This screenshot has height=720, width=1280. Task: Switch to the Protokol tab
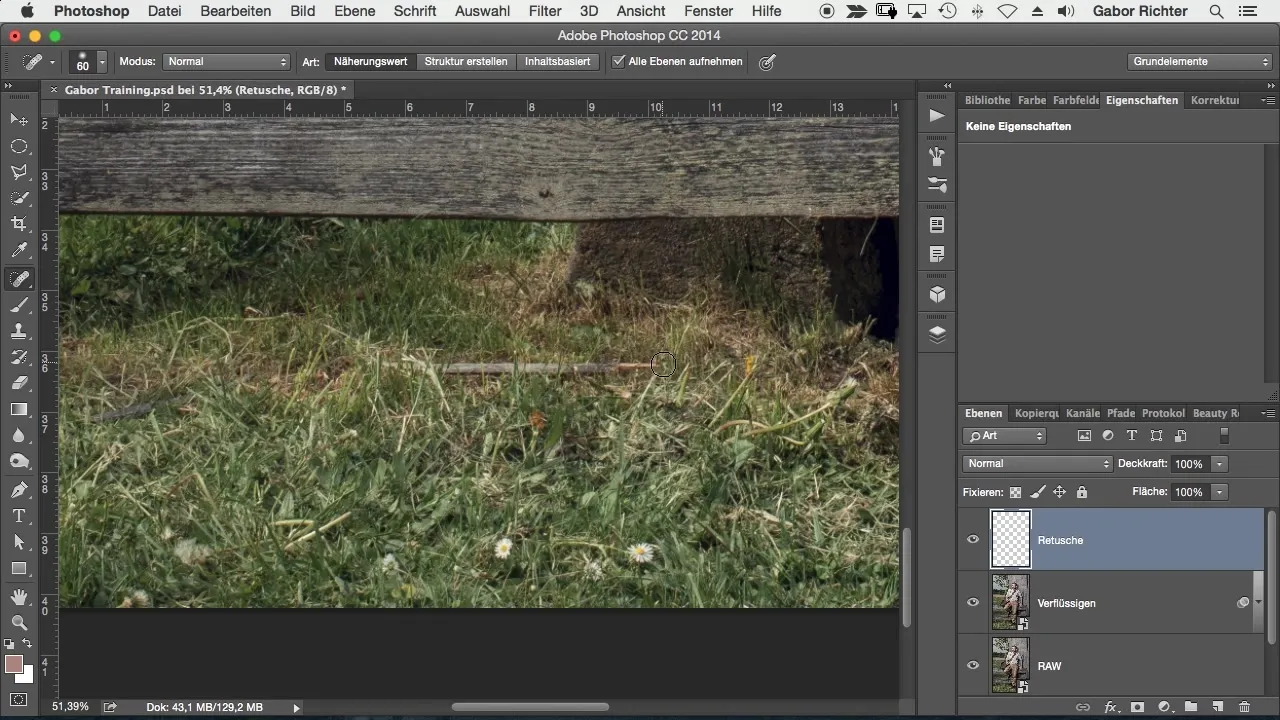click(1163, 413)
